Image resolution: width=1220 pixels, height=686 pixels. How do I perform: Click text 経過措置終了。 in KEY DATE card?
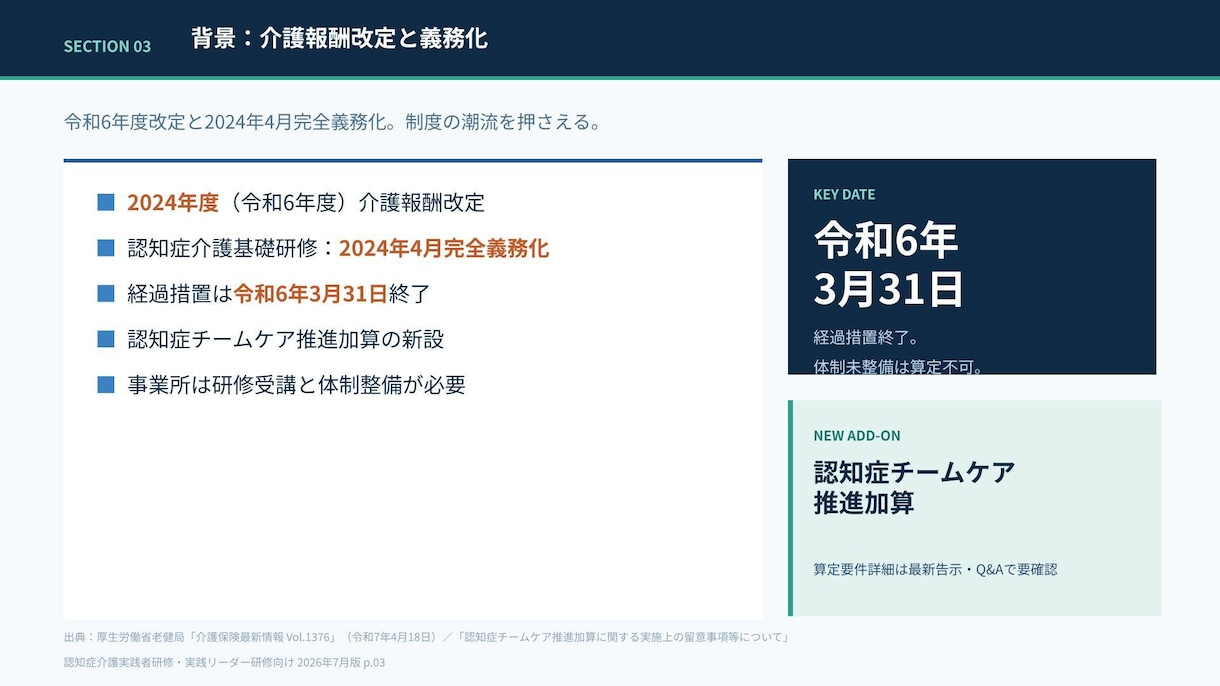point(867,337)
